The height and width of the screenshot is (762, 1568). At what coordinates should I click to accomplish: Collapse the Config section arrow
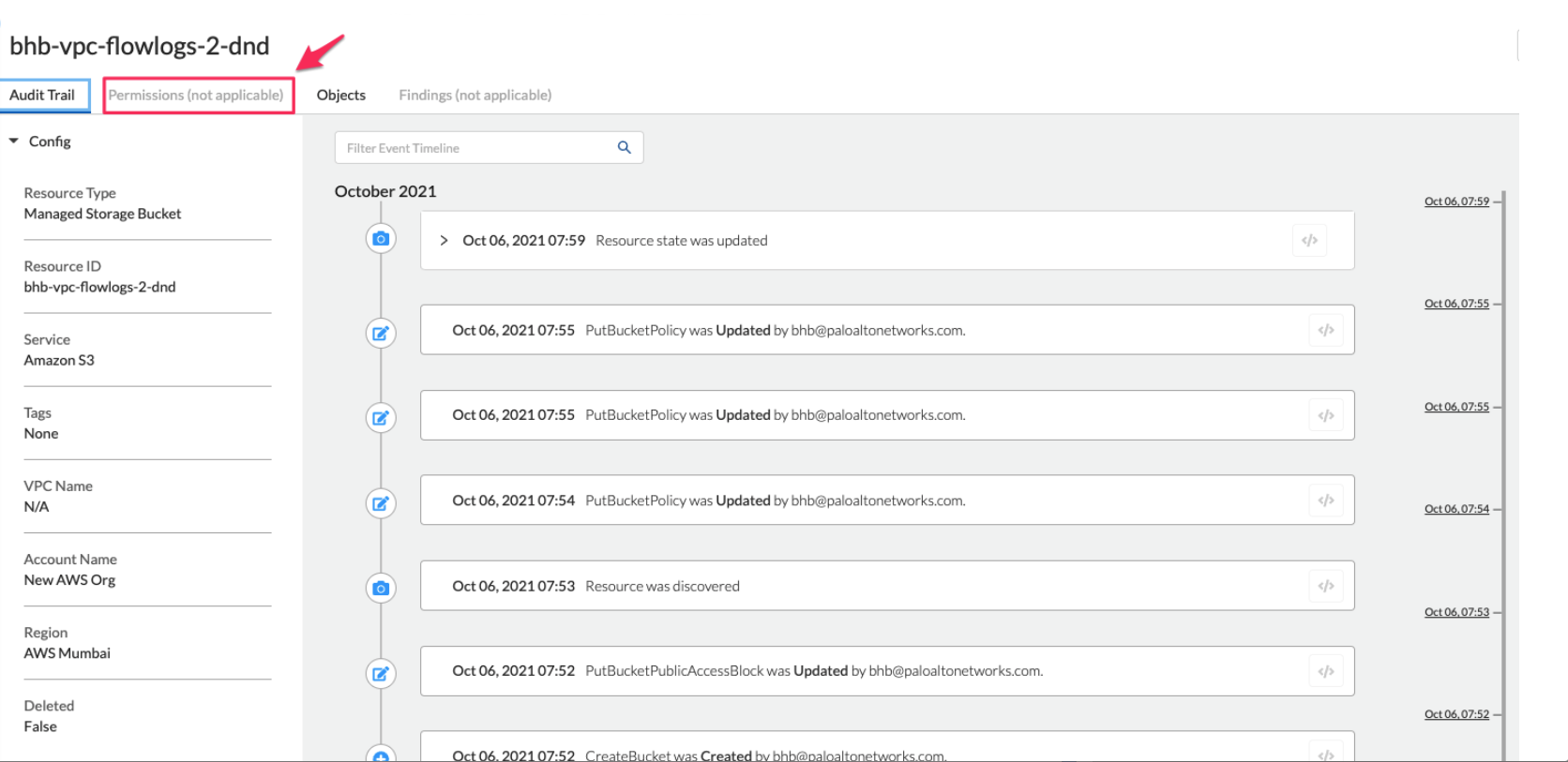pos(14,142)
